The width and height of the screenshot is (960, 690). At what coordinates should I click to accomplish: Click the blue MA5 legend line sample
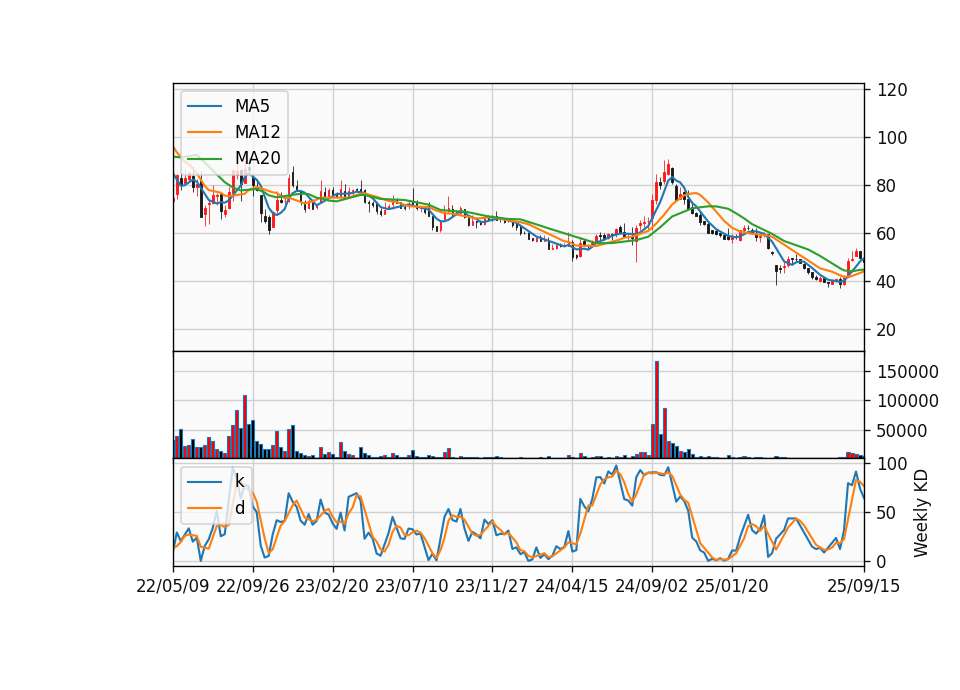pyautogui.click(x=204, y=106)
